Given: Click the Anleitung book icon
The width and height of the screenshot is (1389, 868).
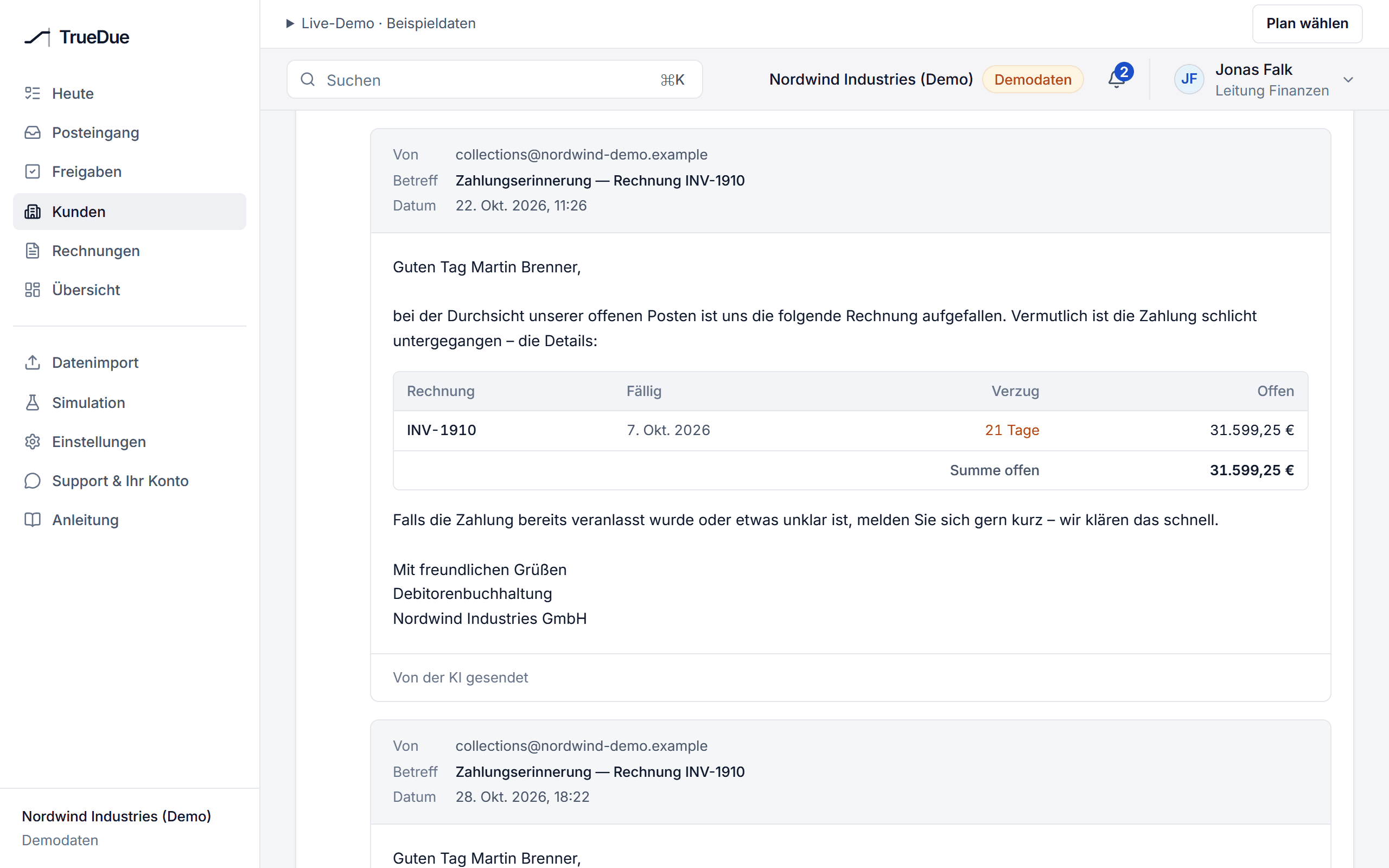Looking at the screenshot, I should point(33,520).
